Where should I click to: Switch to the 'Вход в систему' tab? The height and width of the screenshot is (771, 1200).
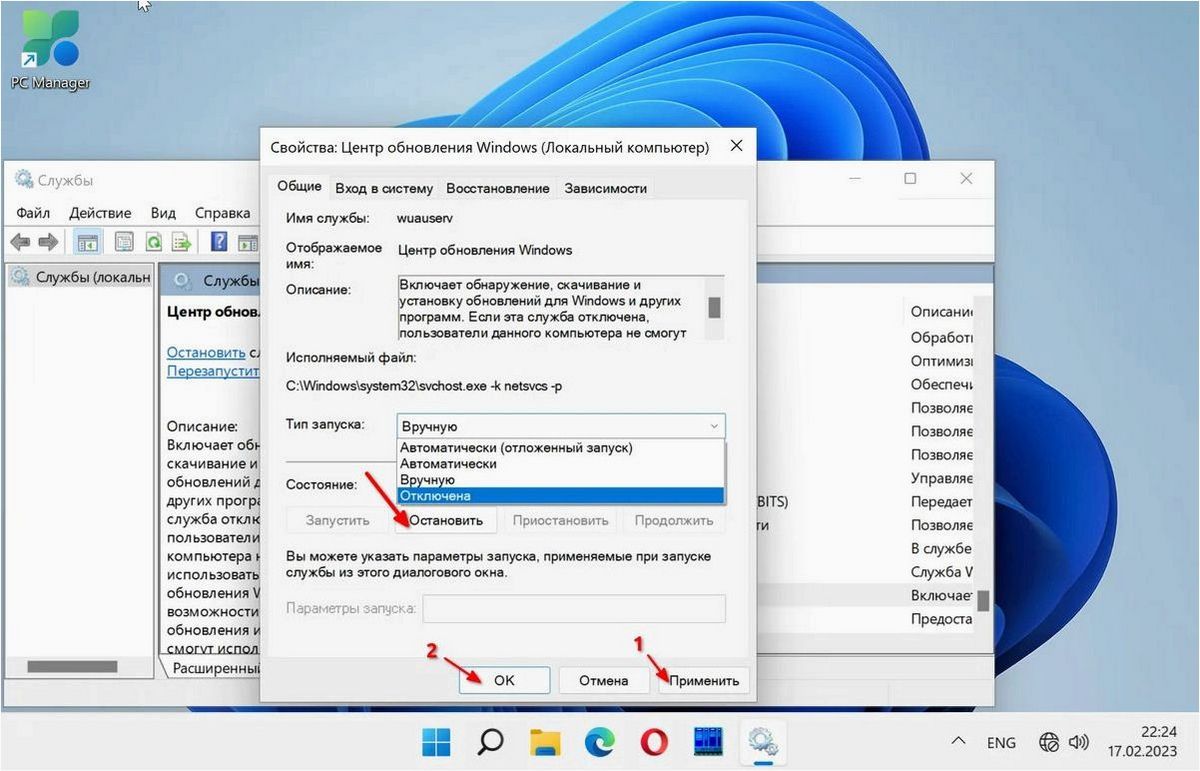tap(384, 188)
